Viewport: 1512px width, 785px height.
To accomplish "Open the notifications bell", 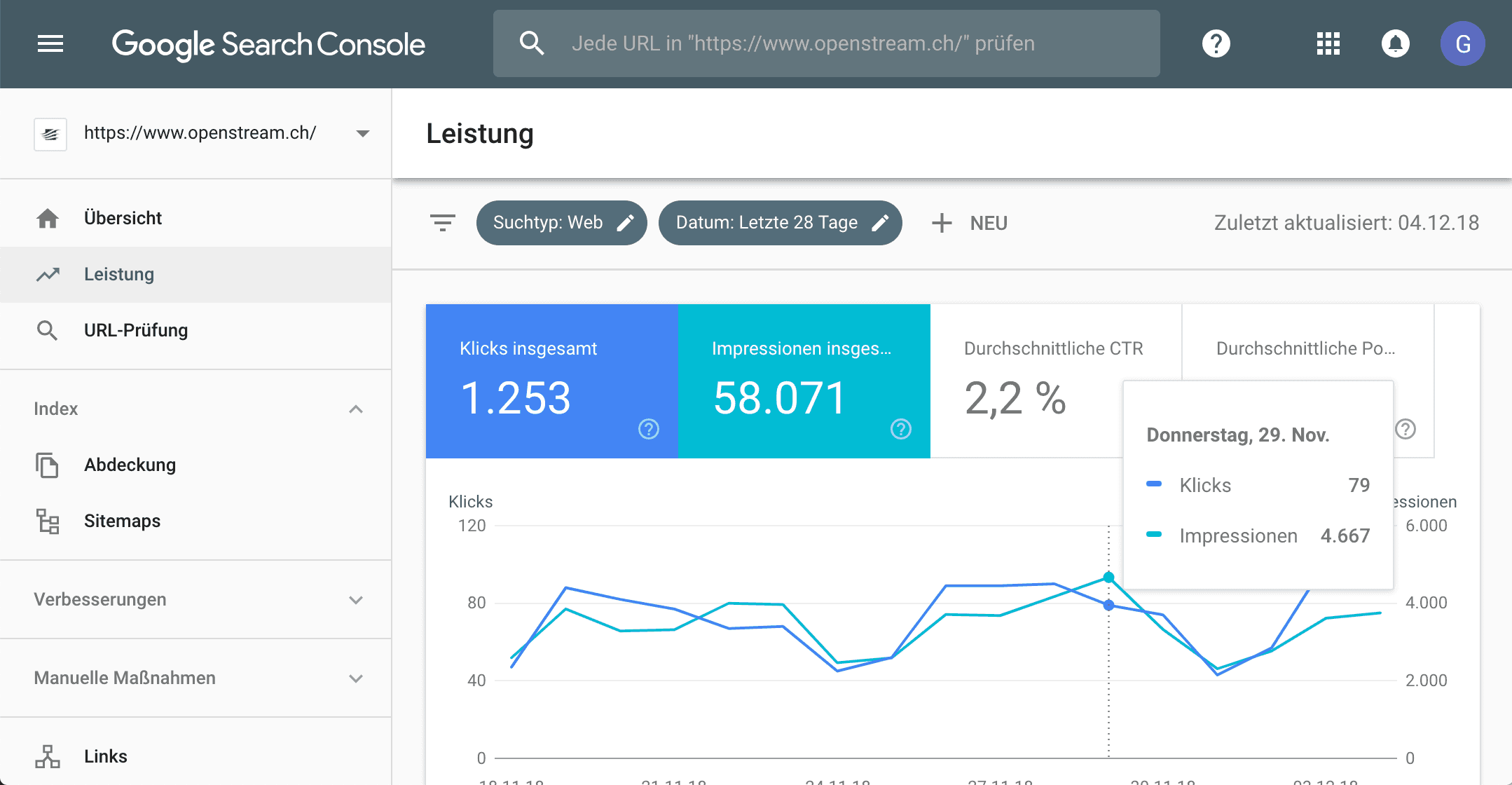I will (1395, 43).
